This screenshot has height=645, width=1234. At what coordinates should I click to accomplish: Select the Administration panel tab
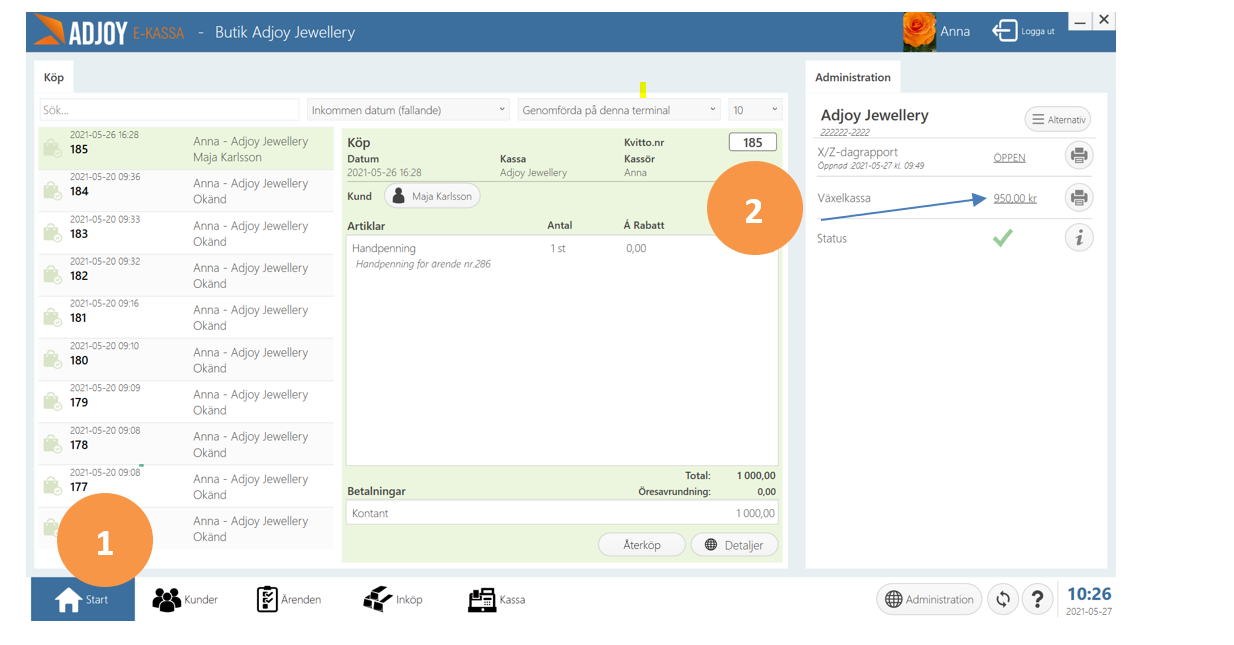(x=853, y=77)
